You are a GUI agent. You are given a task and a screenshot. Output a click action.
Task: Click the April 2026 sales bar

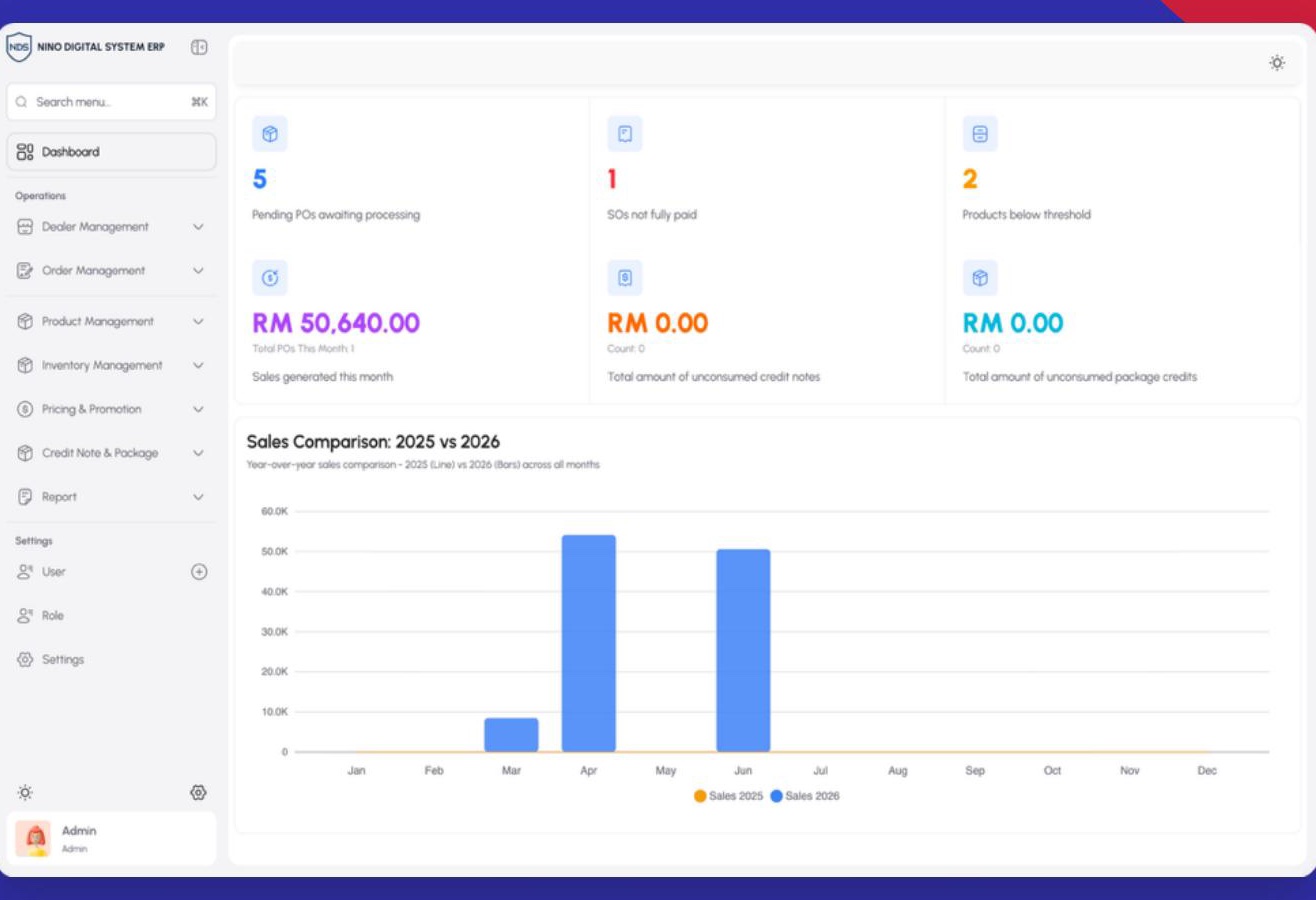589,643
